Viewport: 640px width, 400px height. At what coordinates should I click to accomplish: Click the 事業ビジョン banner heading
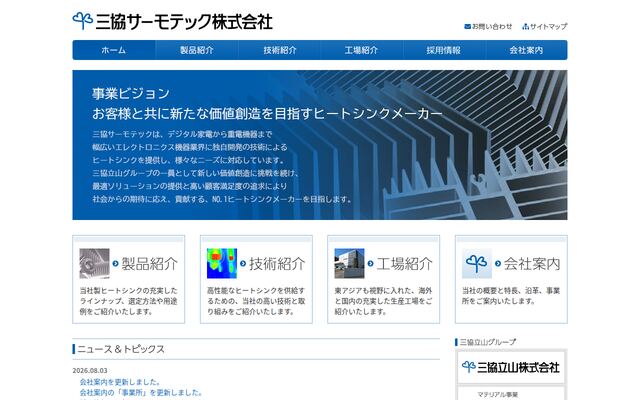131,94
